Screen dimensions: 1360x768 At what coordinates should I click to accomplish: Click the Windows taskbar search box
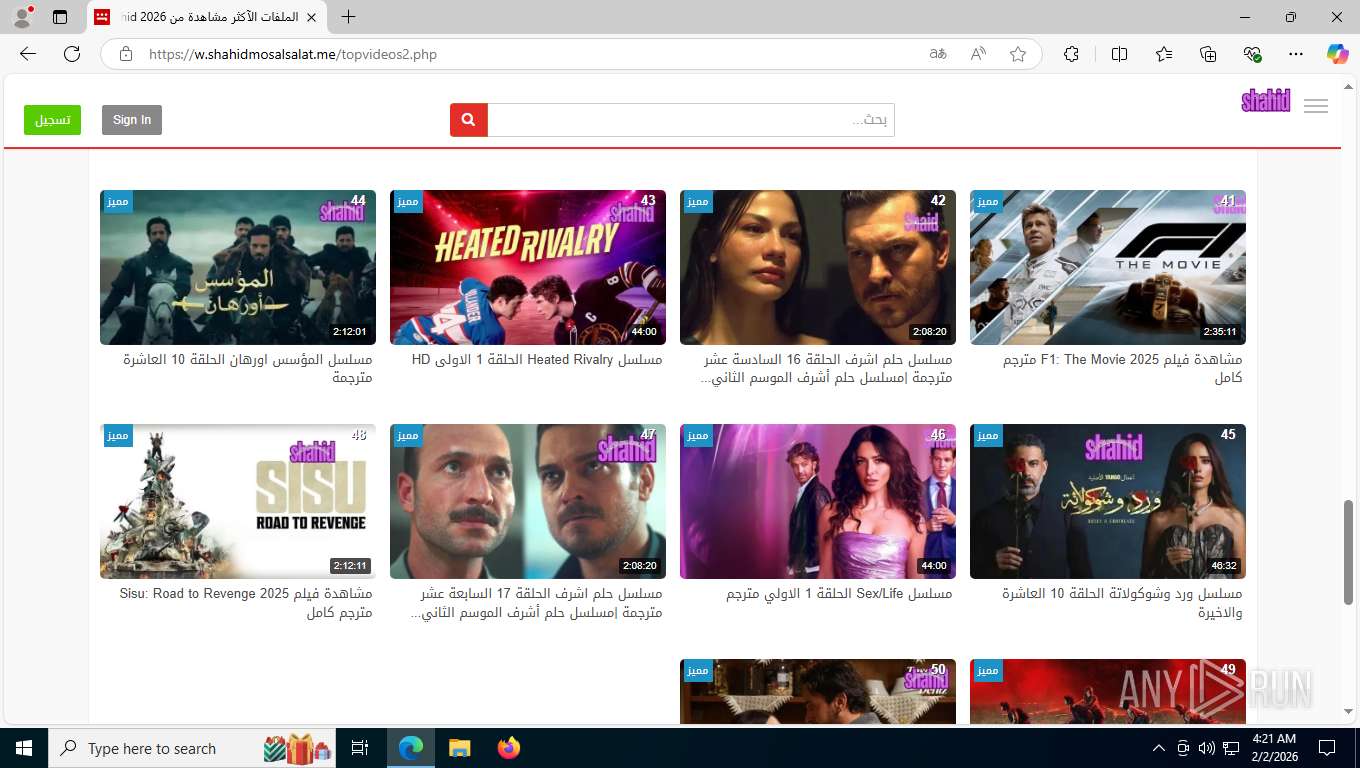[192, 748]
